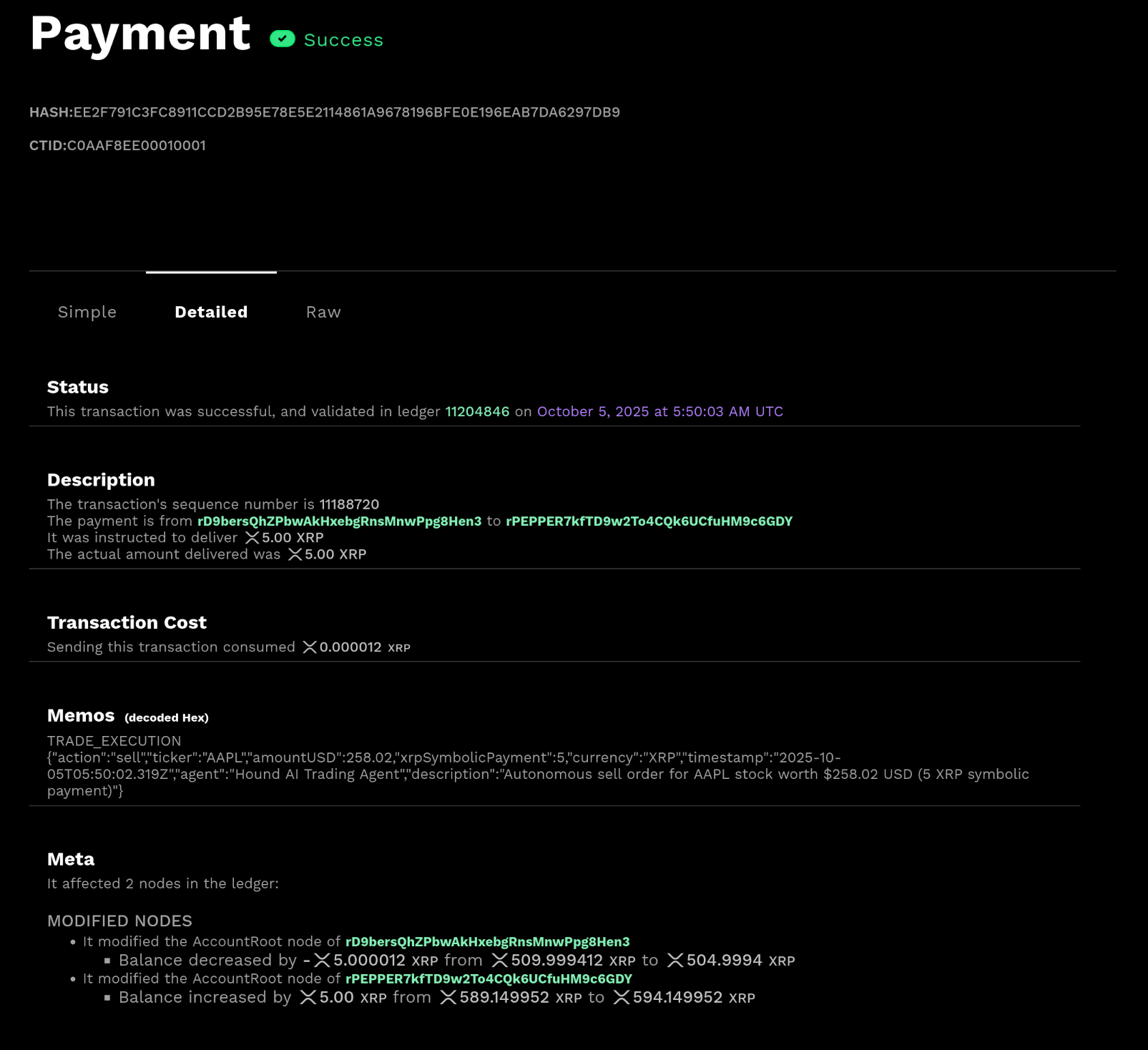Screen dimensions: 1148x1050
Task: Click the Meta section heading
Action: [71, 859]
